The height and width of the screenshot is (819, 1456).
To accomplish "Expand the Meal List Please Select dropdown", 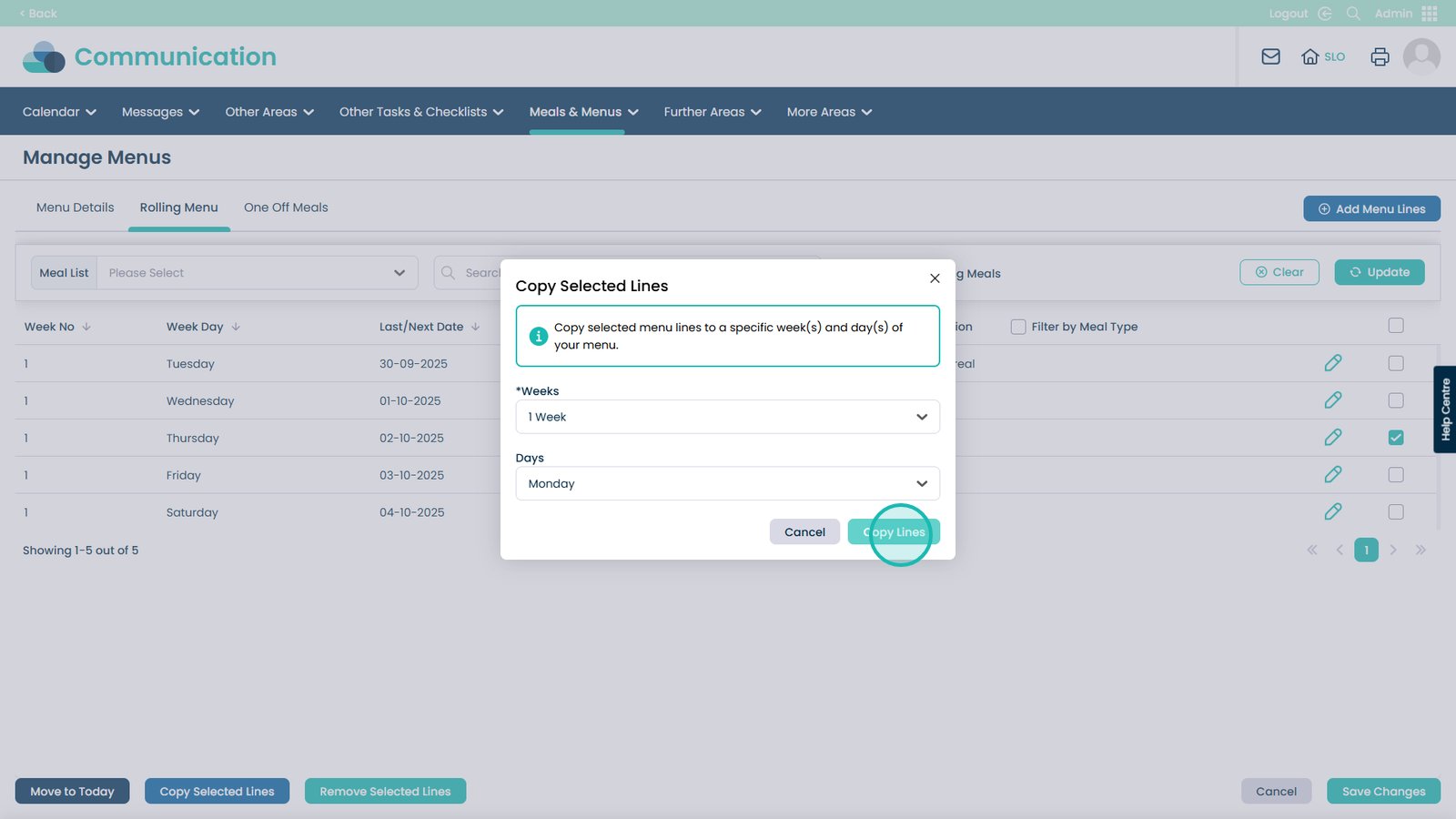I will [257, 273].
